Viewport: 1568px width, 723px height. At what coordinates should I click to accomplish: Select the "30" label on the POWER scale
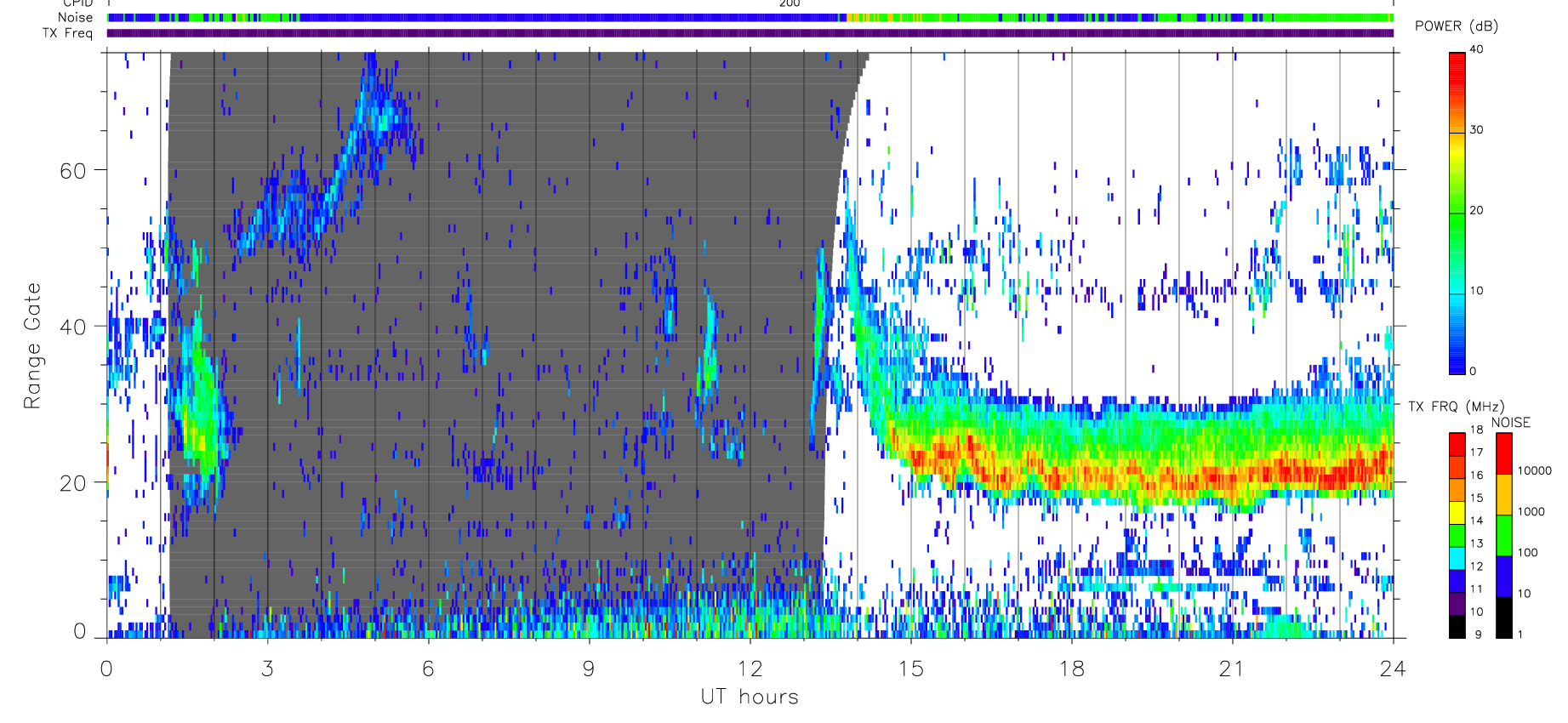(x=1476, y=130)
